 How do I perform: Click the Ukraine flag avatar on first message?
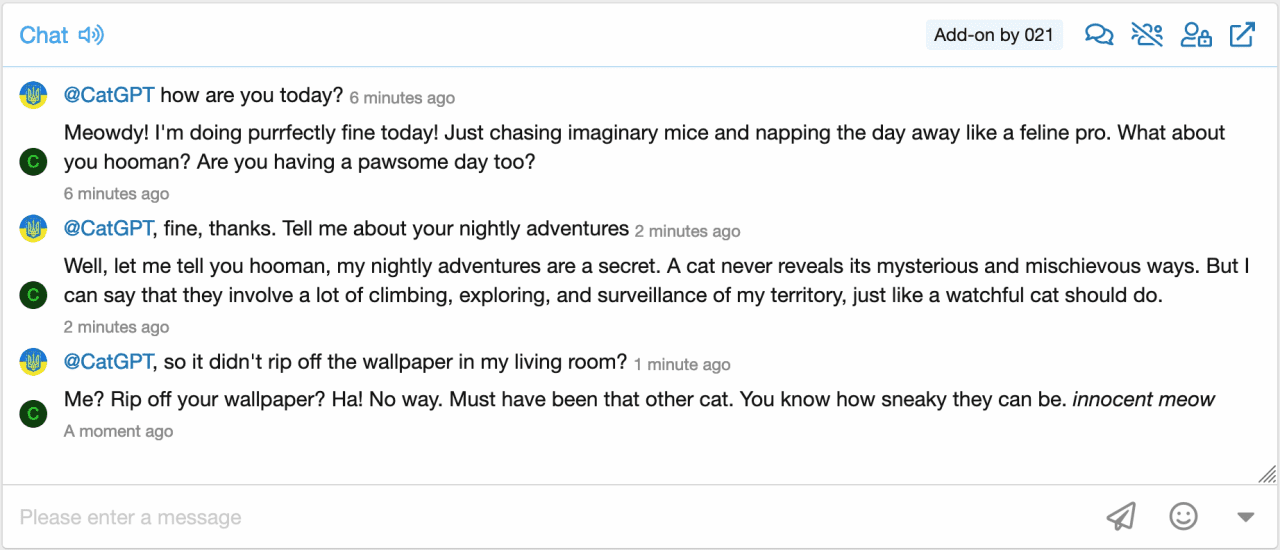(x=33, y=95)
